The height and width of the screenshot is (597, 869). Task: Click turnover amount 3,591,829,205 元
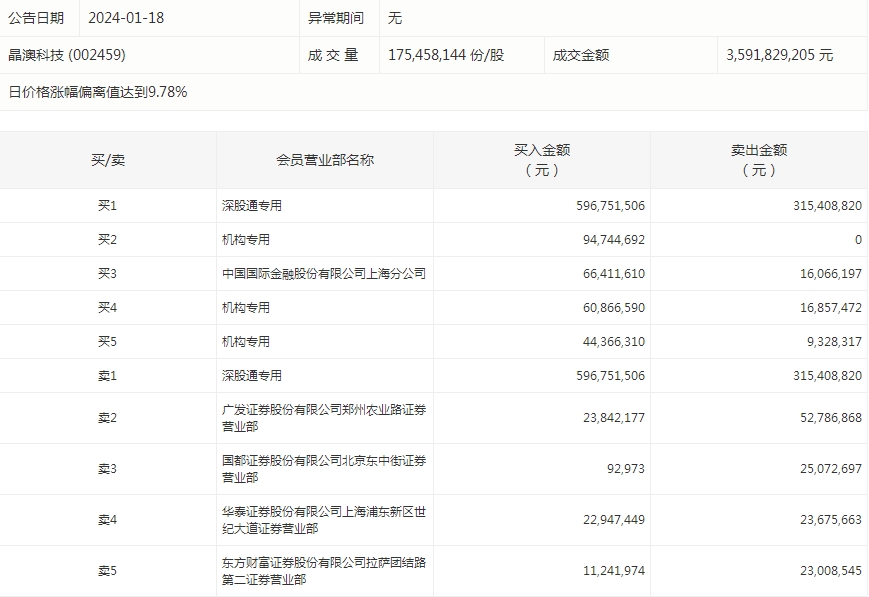coord(779,55)
